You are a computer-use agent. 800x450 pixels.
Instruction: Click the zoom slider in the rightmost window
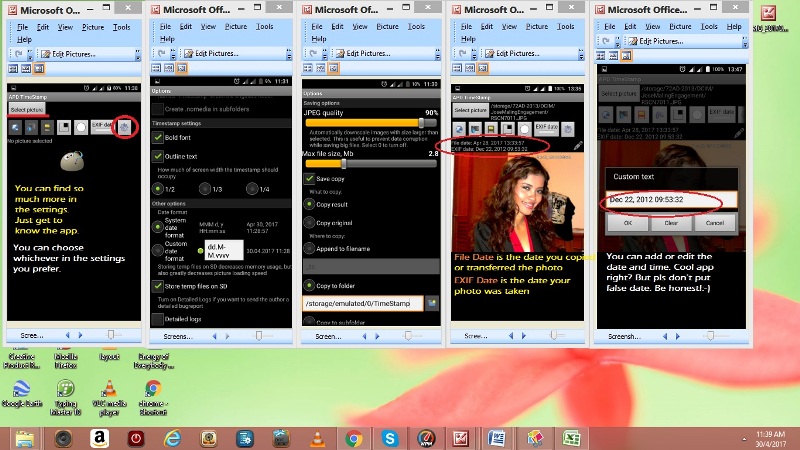tap(708, 336)
